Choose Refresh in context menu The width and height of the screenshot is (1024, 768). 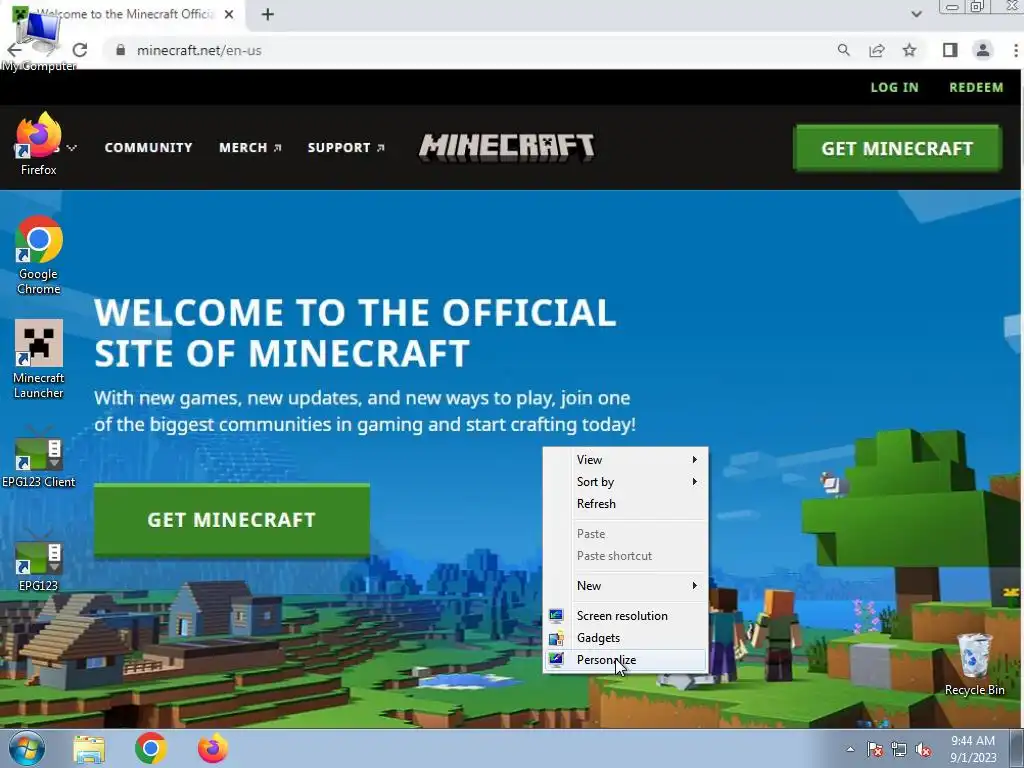pyautogui.click(x=626, y=504)
